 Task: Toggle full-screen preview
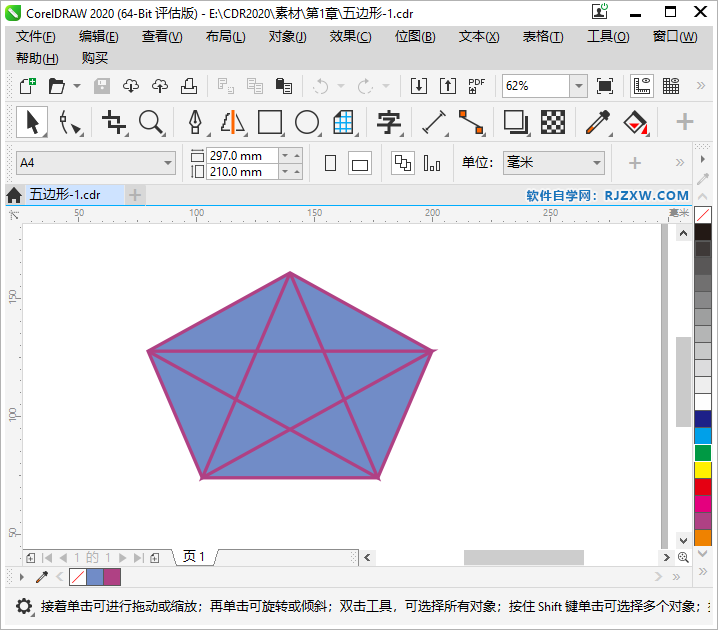[x=605, y=86]
